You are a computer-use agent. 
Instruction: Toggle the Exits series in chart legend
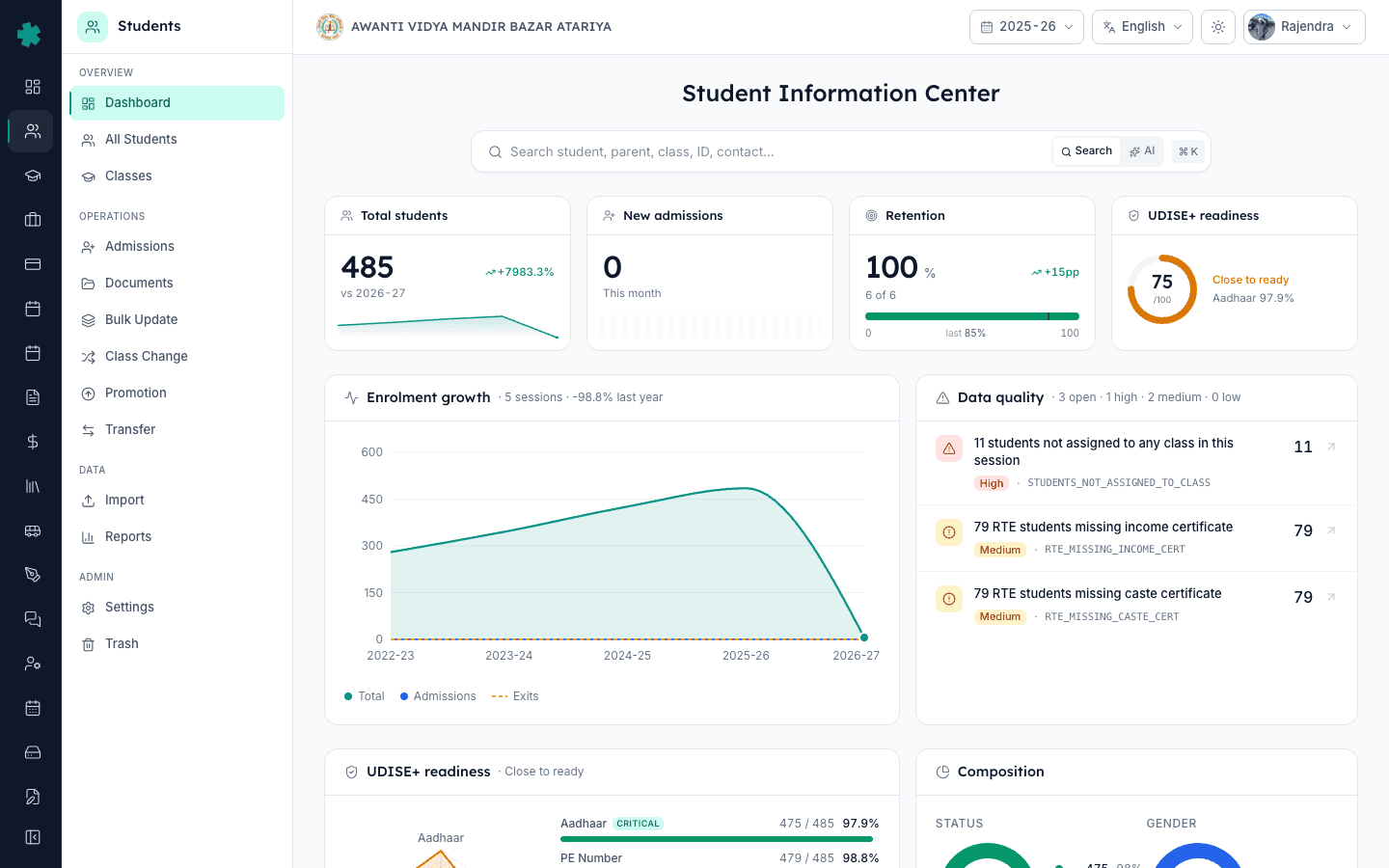[x=515, y=696]
